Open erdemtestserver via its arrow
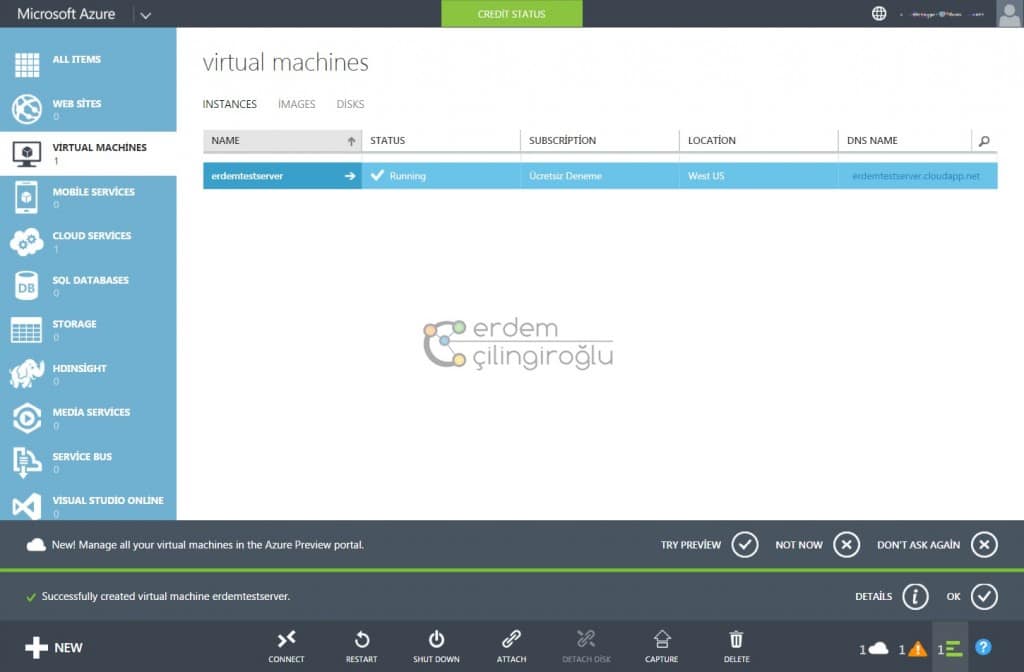Viewport: 1024px width, 672px height. (350, 176)
